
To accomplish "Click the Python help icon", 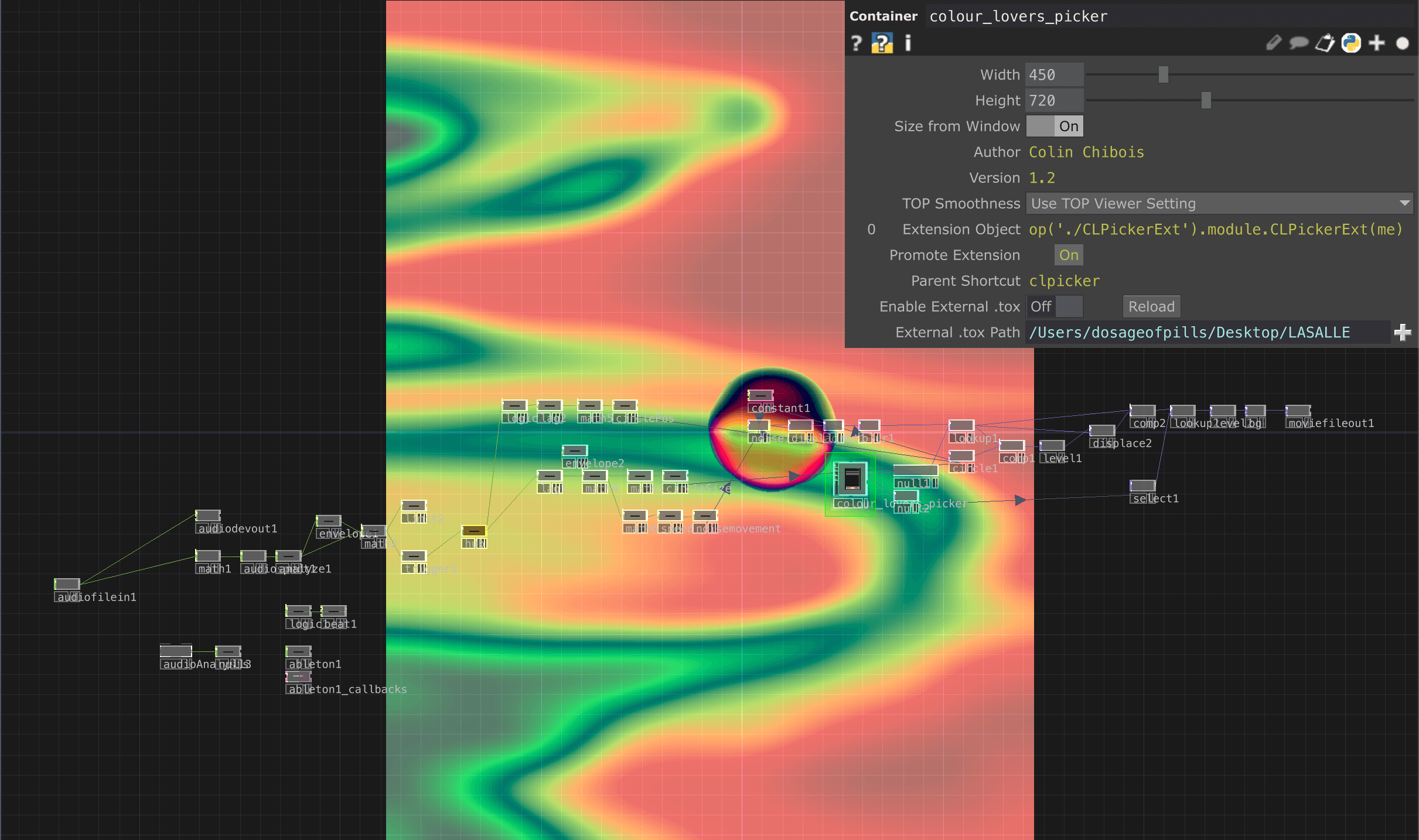I will [x=882, y=43].
